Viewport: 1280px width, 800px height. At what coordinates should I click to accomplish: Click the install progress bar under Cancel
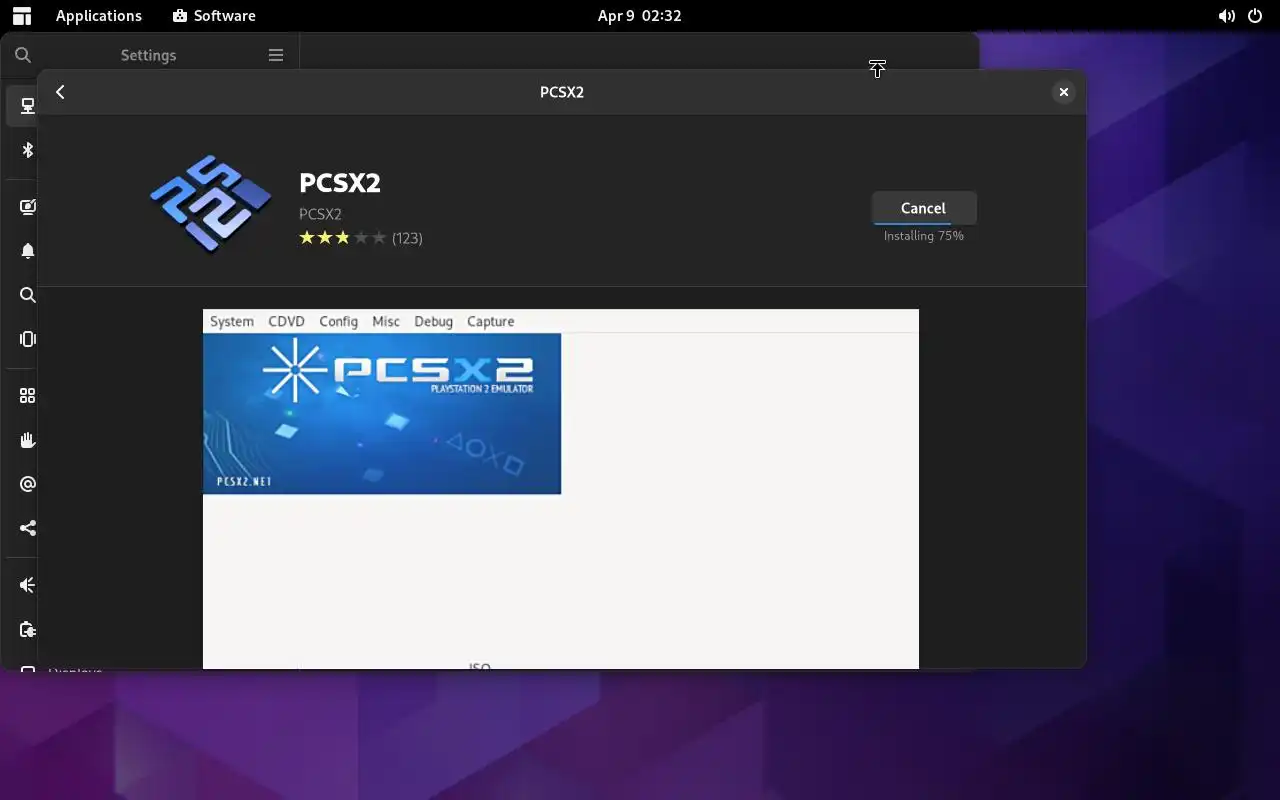(x=923, y=224)
